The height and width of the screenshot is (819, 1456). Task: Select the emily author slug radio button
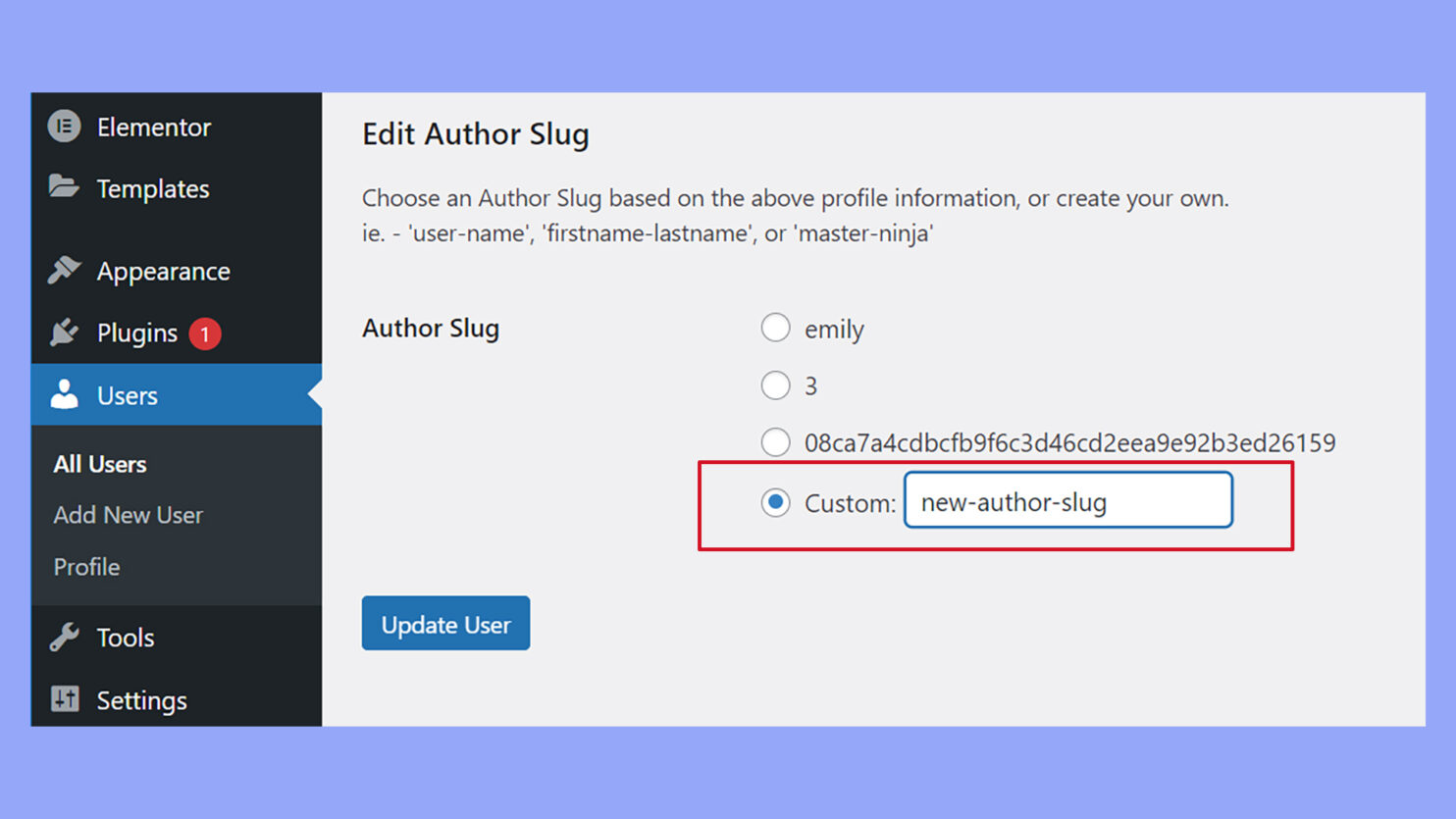[x=775, y=328]
